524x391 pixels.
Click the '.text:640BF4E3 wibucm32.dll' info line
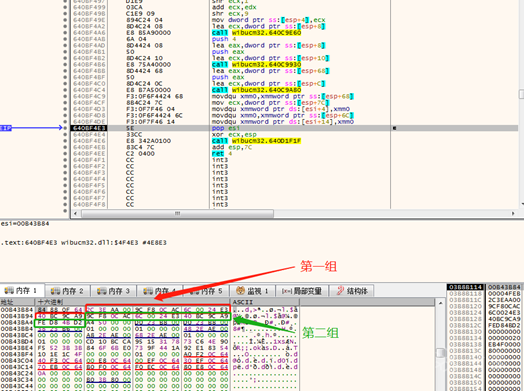pyautogui.click(x=84, y=243)
